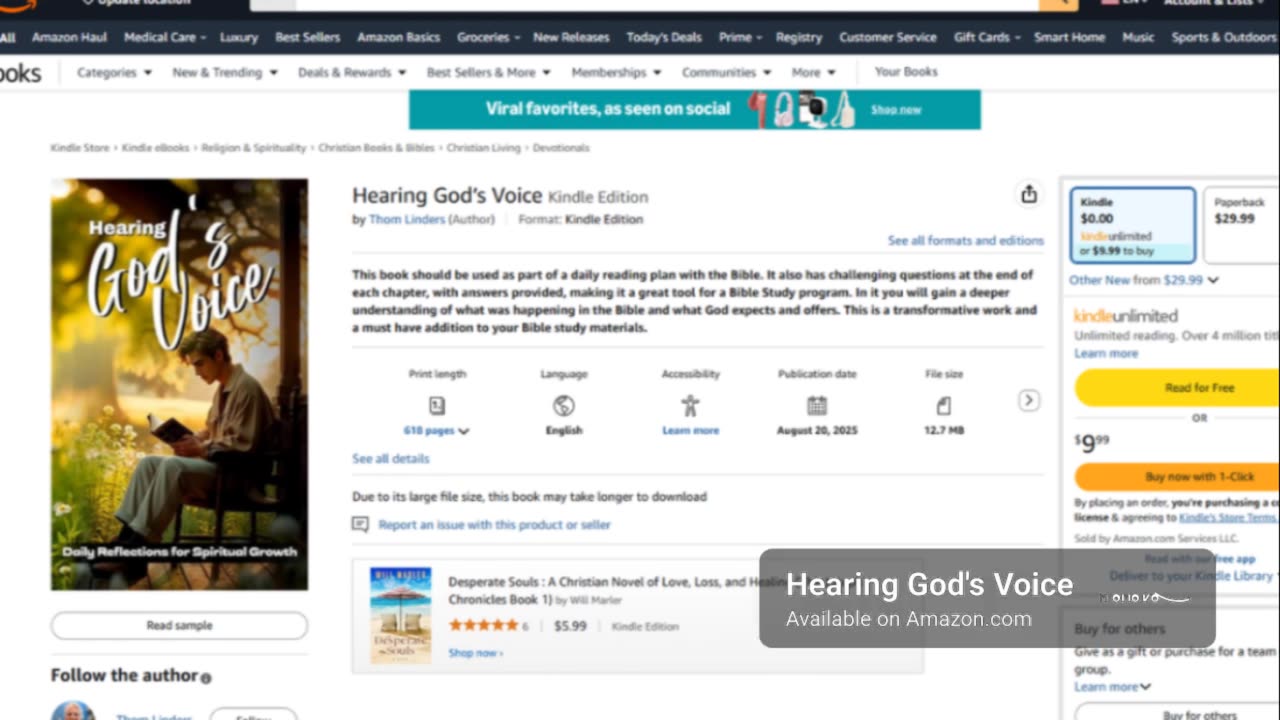Open Your Books
The width and height of the screenshot is (1280, 720).
(906, 72)
